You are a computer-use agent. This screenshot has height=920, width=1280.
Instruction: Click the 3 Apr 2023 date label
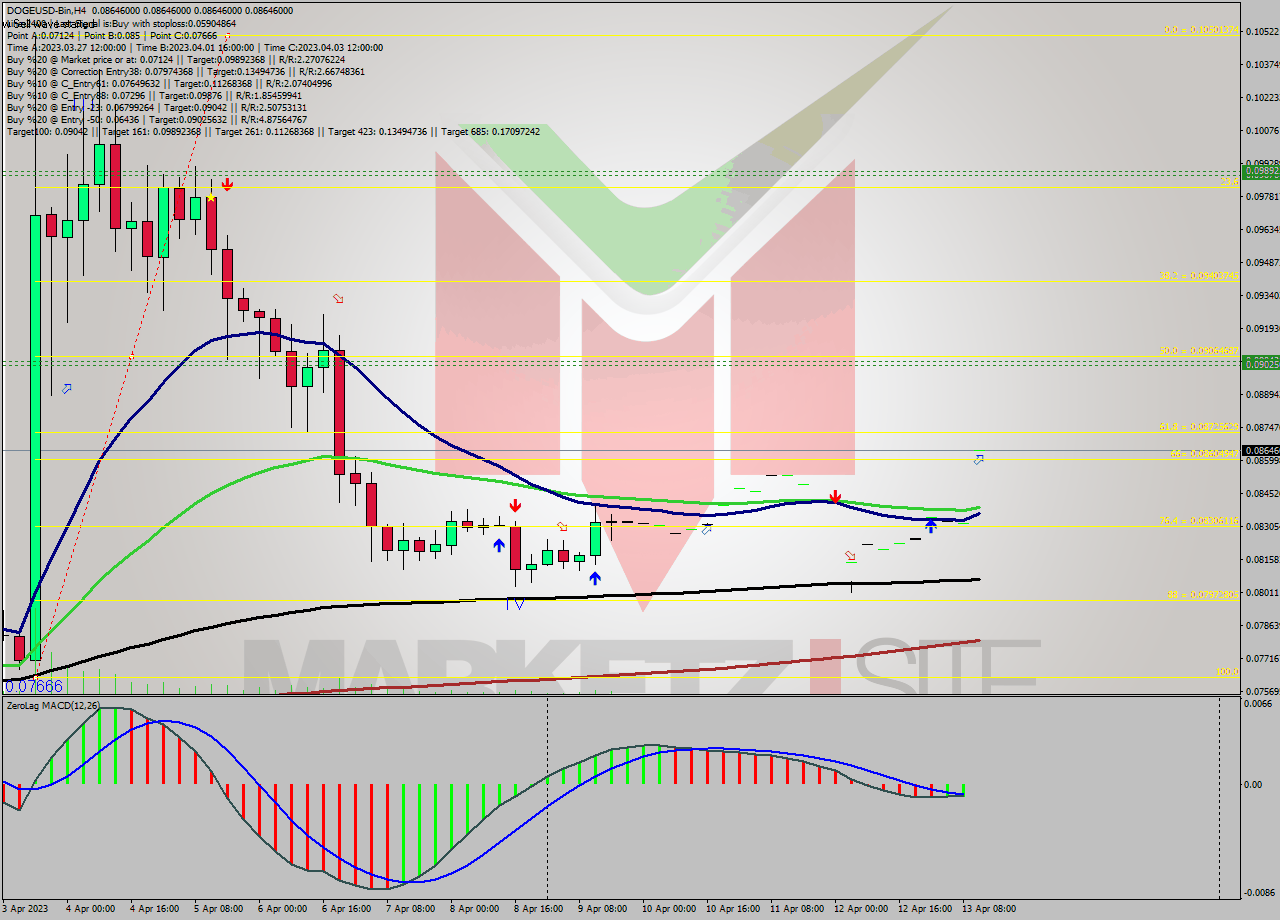(27, 909)
